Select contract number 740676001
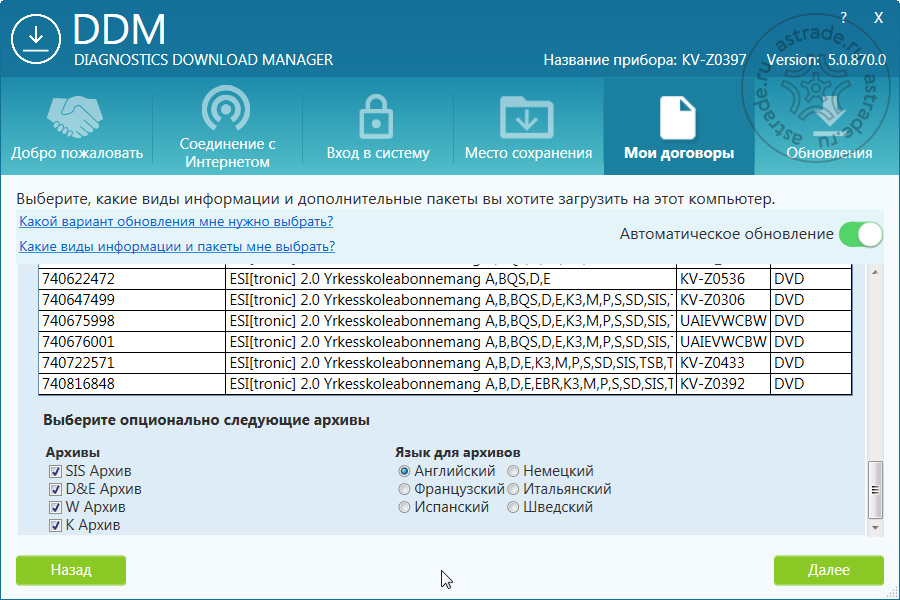This screenshot has height=600, width=900. click(132, 342)
